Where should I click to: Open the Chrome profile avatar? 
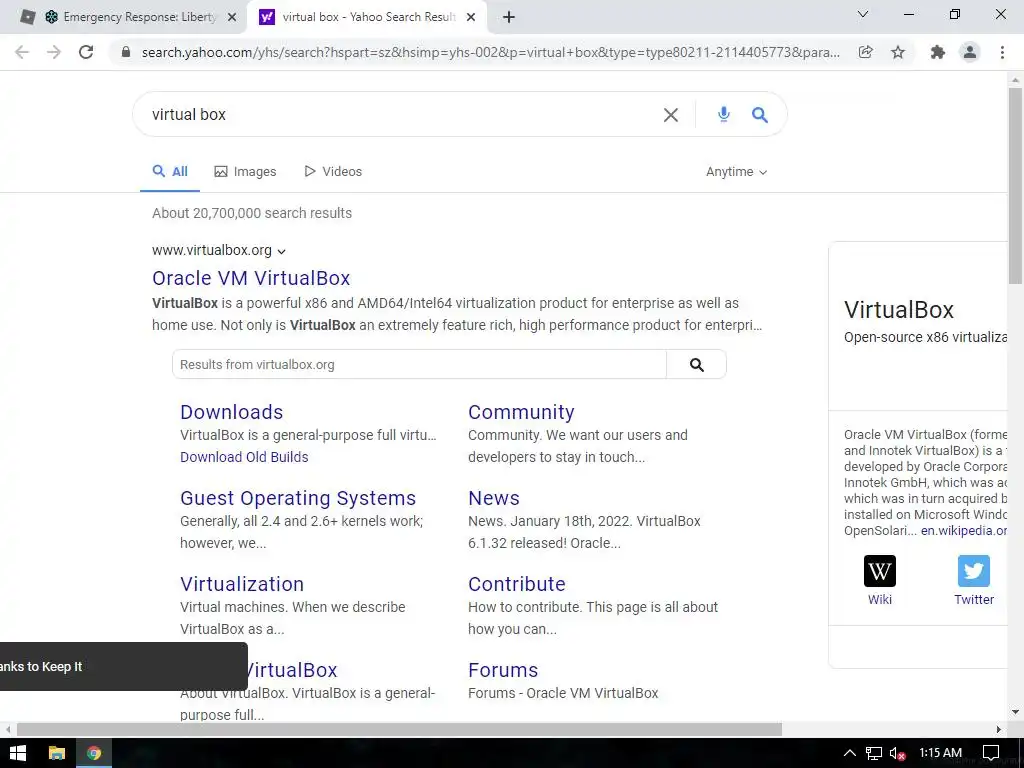(970, 52)
